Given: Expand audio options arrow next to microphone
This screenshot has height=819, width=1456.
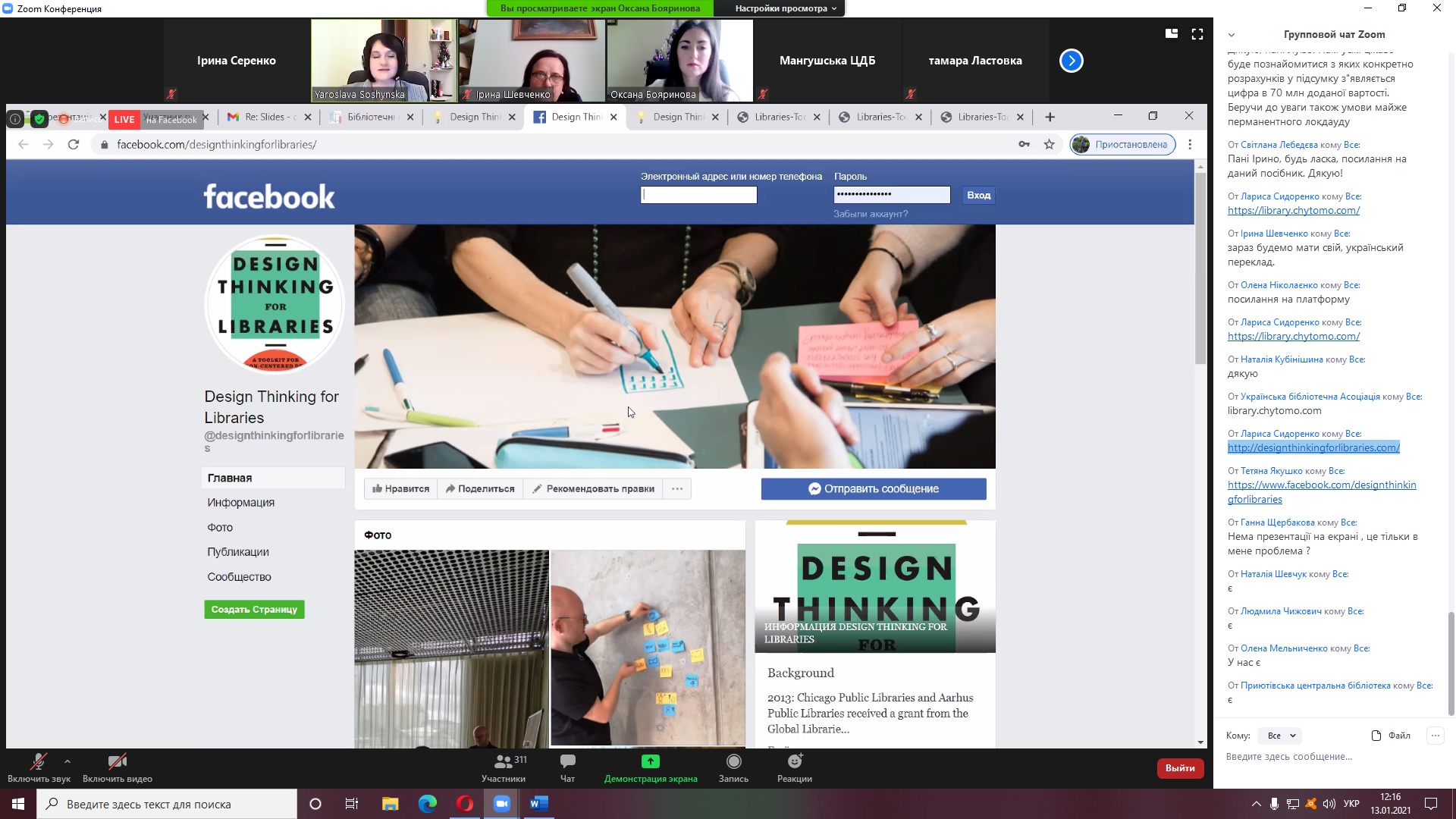Looking at the screenshot, I should 67,761.
